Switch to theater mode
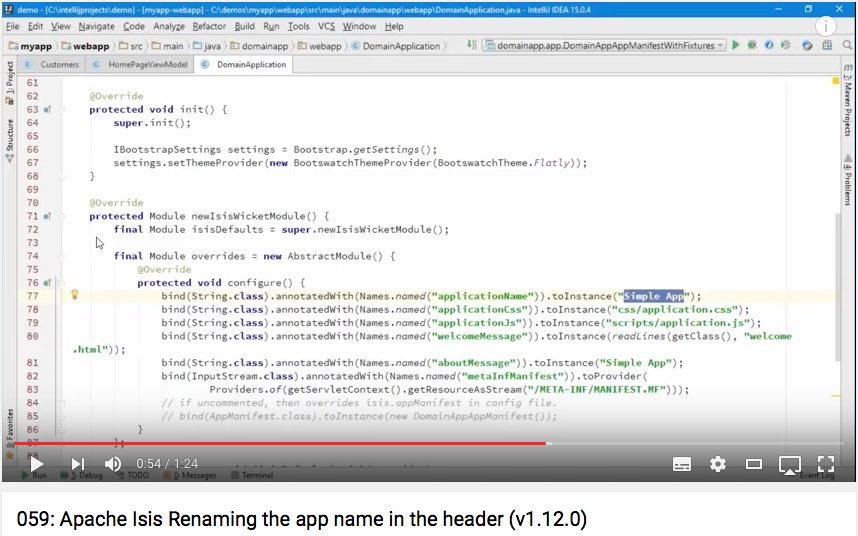 tap(754, 464)
